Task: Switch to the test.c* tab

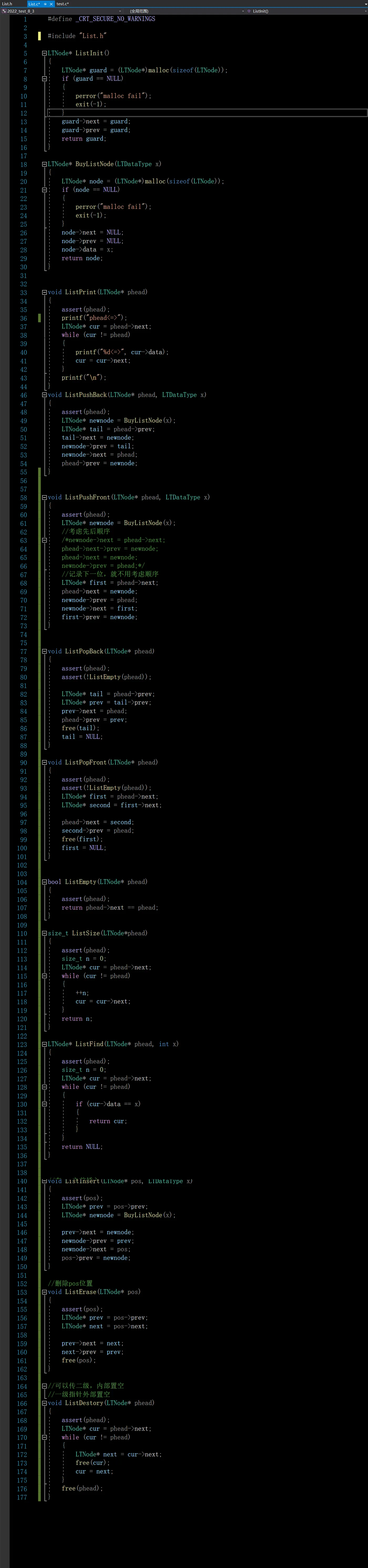Action: pos(63,4)
